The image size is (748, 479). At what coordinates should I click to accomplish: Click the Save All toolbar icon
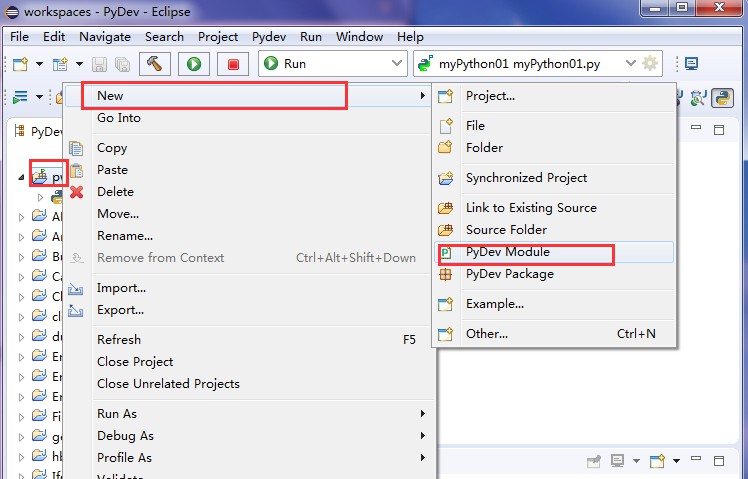coord(123,64)
